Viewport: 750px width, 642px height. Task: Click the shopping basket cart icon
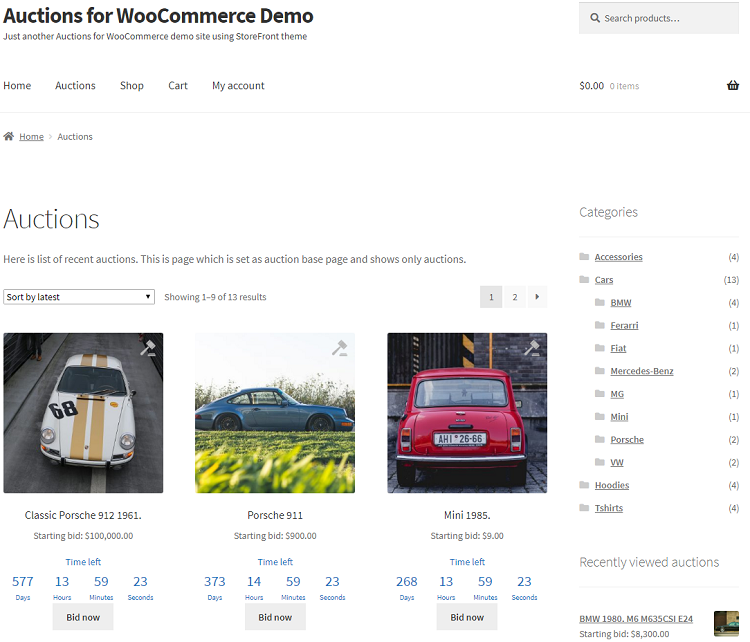click(733, 86)
